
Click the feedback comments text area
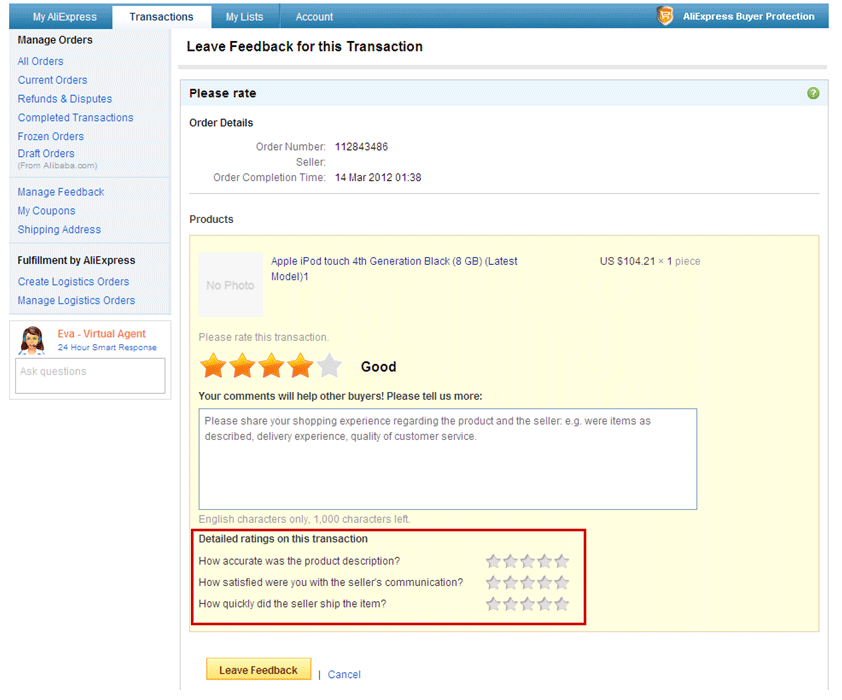[x=447, y=459]
